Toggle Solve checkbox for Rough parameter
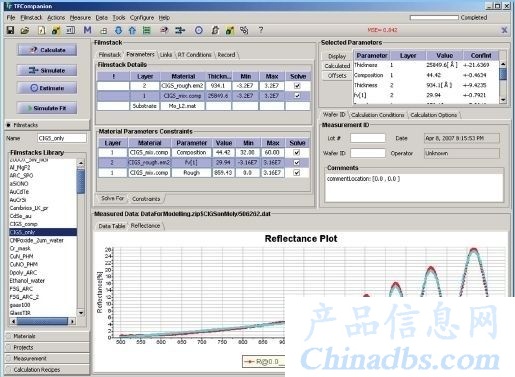Viewport: 515px width, 377px height. [x=297, y=173]
